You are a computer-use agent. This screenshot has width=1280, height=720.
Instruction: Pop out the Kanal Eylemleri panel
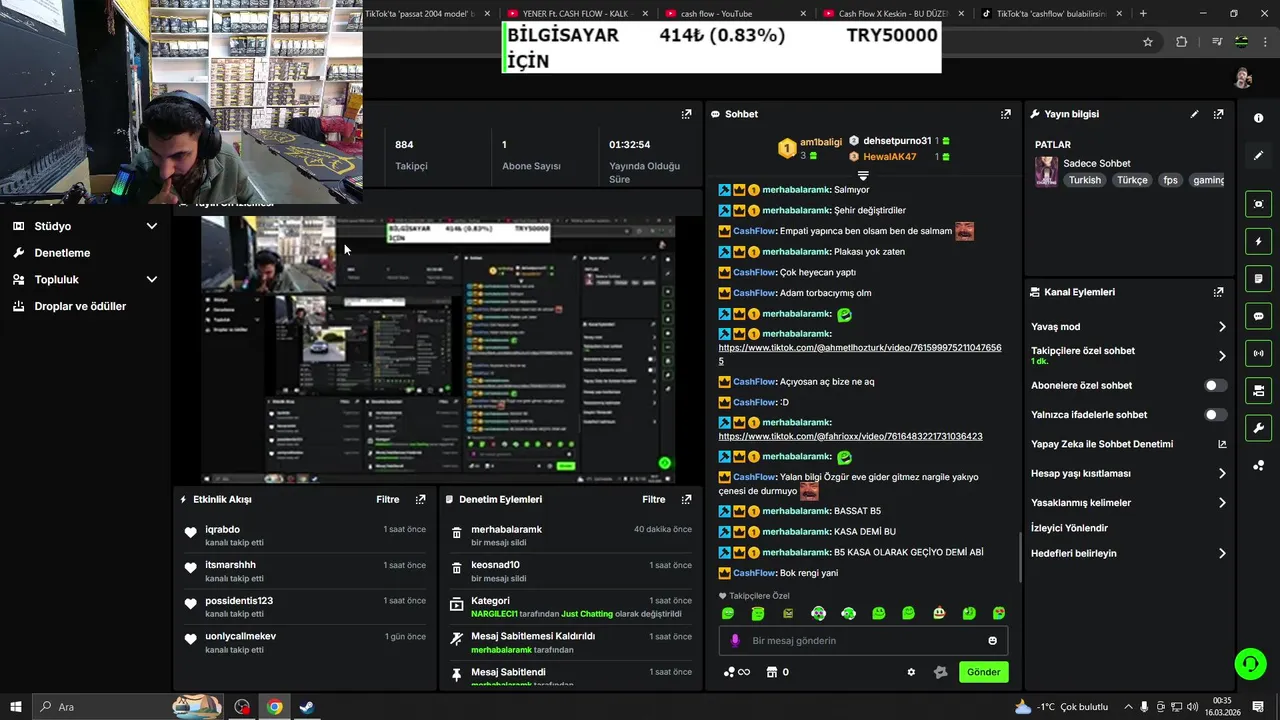coord(1218,292)
